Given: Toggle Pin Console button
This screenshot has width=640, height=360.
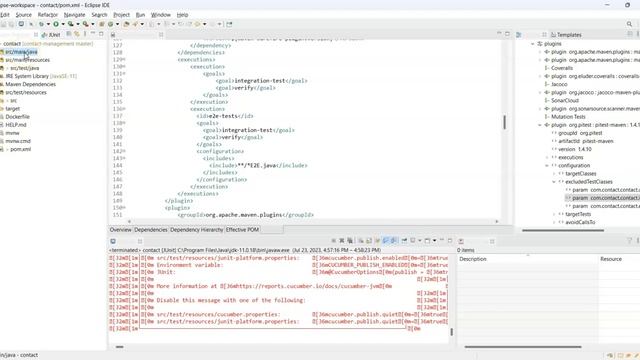Looking at the screenshot, I should tap(404, 241).
